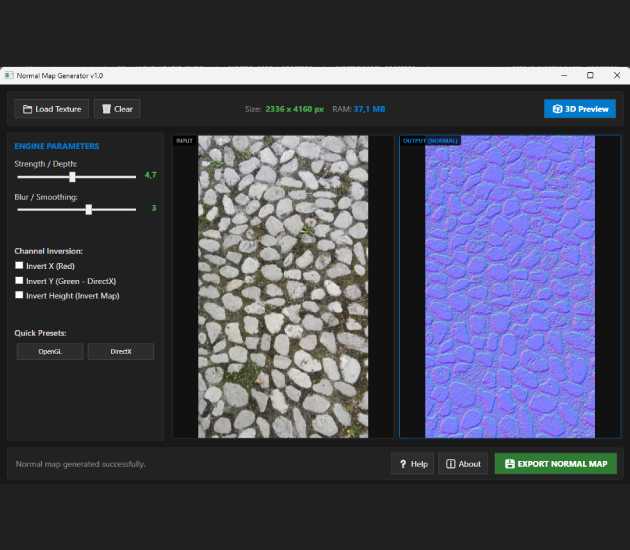Click the INPUT label on preview
The image size is (630, 550).
tap(184, 141)
